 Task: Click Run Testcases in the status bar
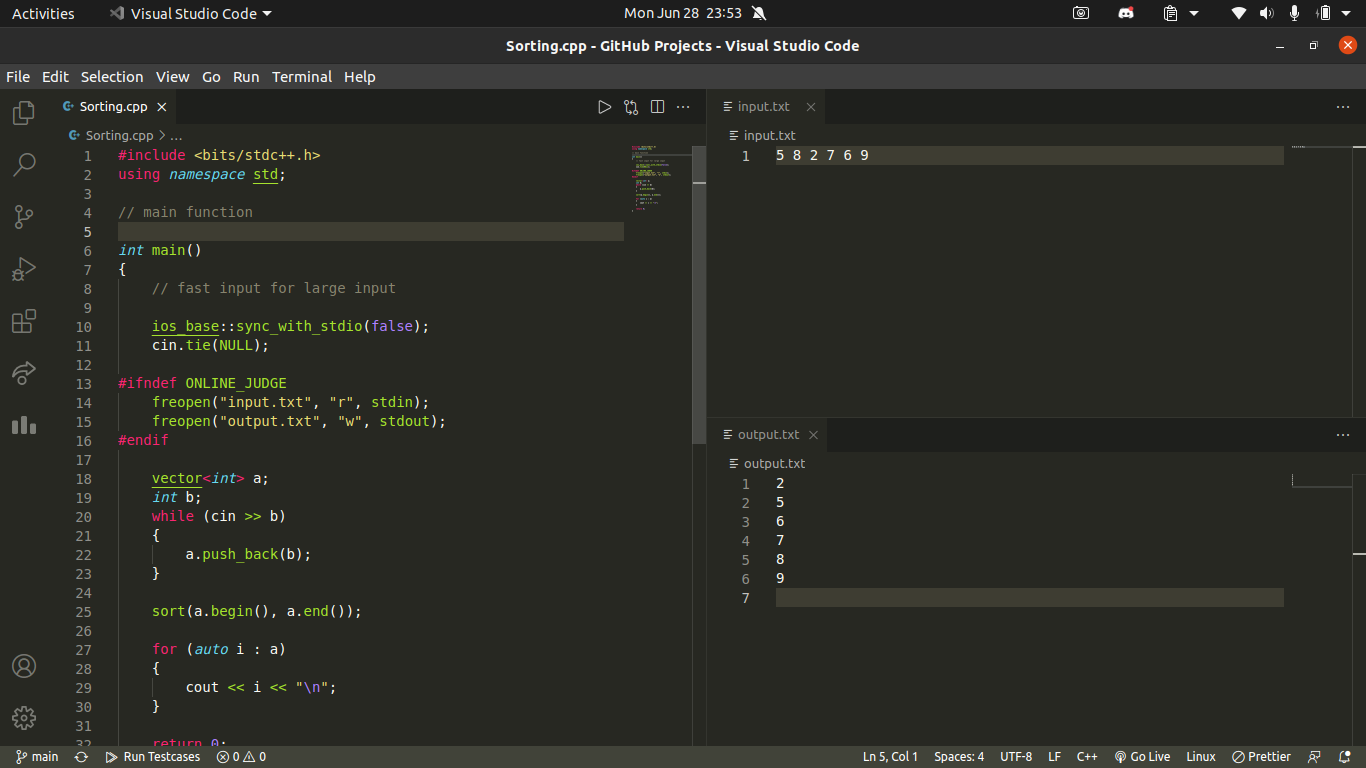click(x=153, y=757)
